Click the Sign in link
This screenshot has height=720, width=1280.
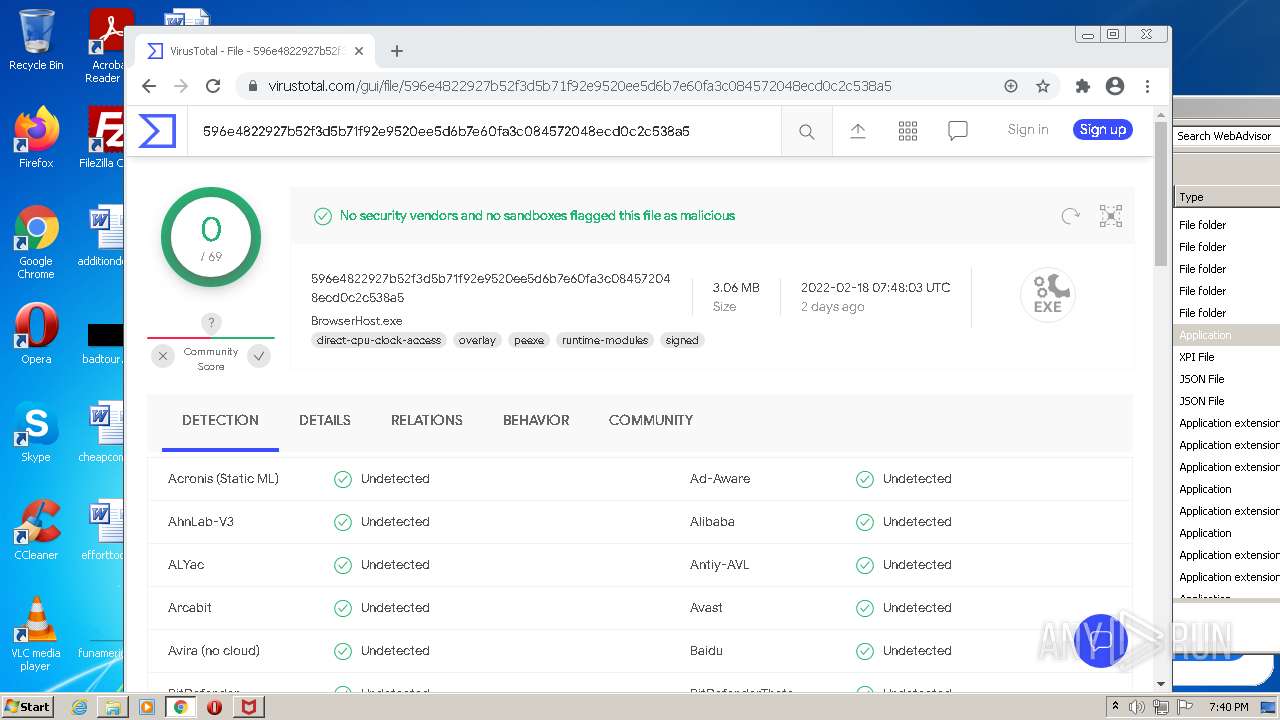pyautogui.click(x=1028, y=129)
